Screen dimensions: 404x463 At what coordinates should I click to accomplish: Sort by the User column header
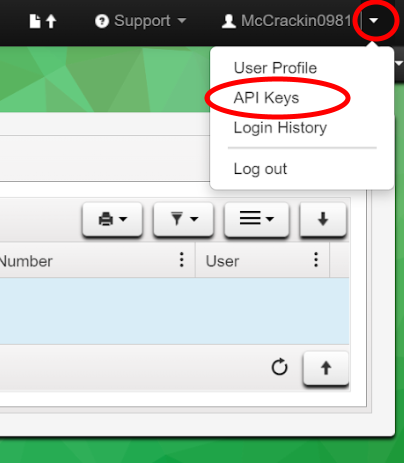223,261
